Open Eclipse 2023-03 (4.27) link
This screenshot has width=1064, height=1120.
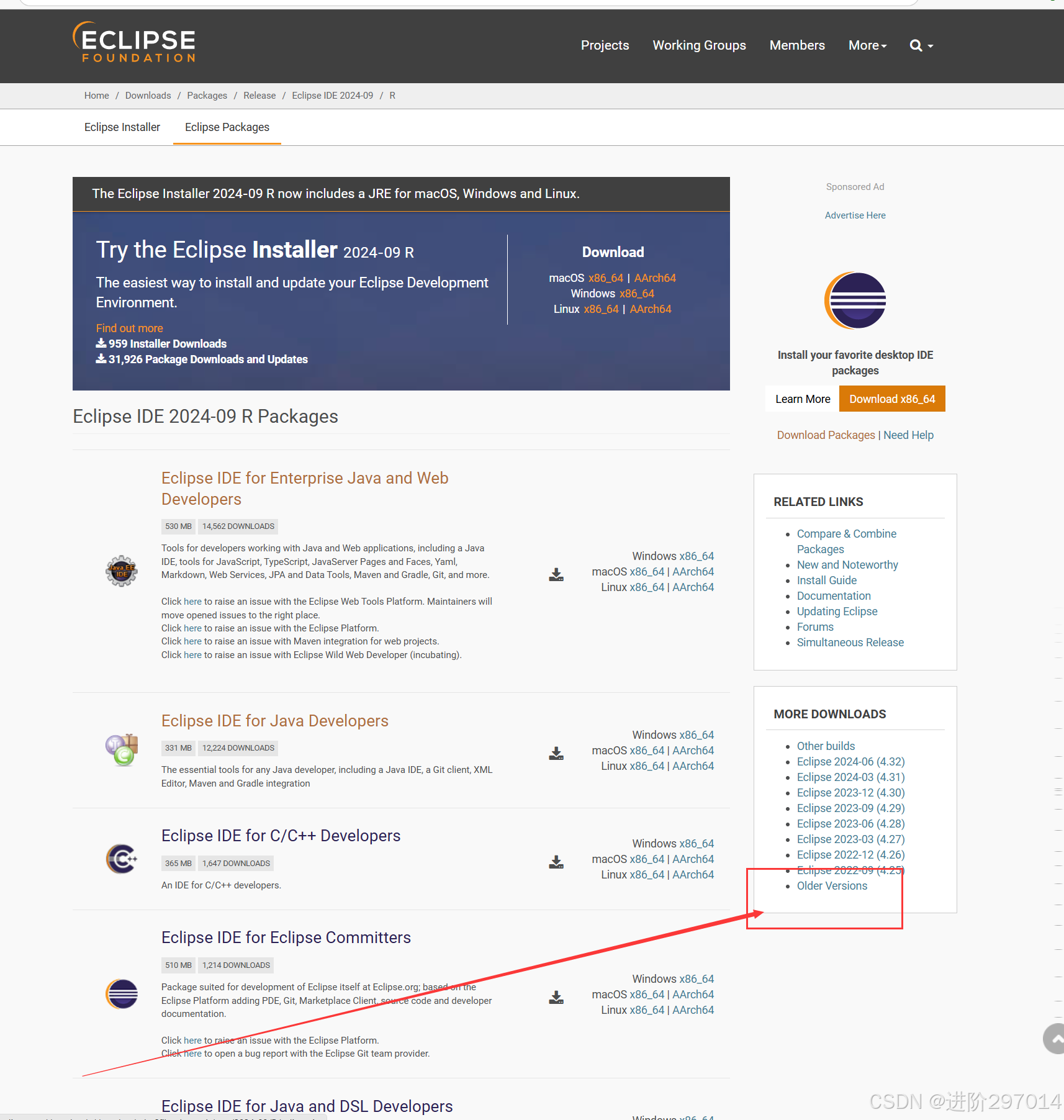coord(850,839)
